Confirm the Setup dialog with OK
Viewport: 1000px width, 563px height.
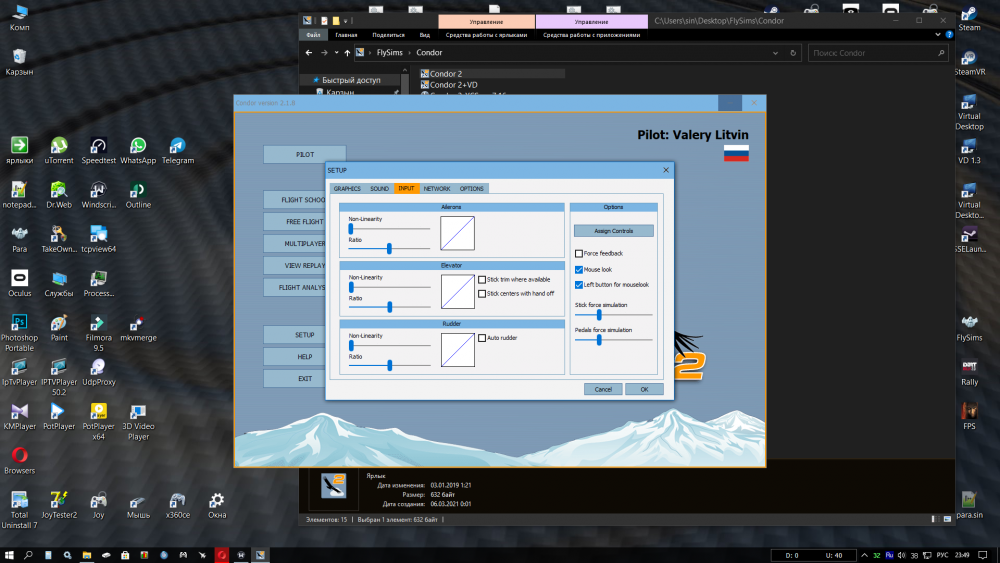click(644, 389)
